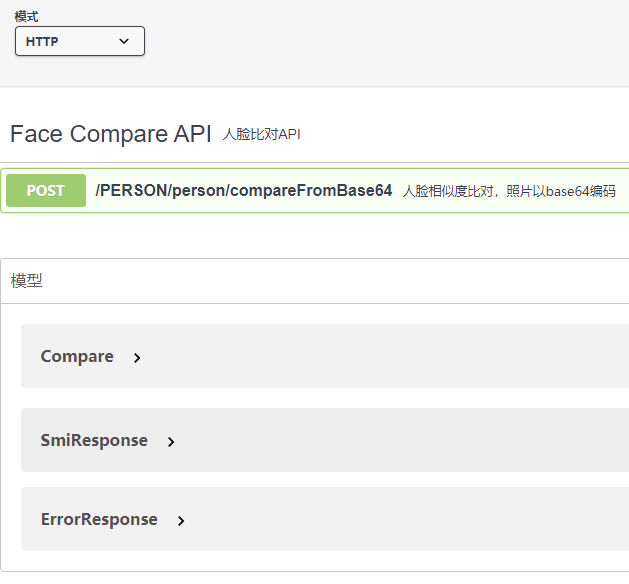629x584 pixels.
Task: Click the chevron next to SmiResponse
Action: [171, 442]
